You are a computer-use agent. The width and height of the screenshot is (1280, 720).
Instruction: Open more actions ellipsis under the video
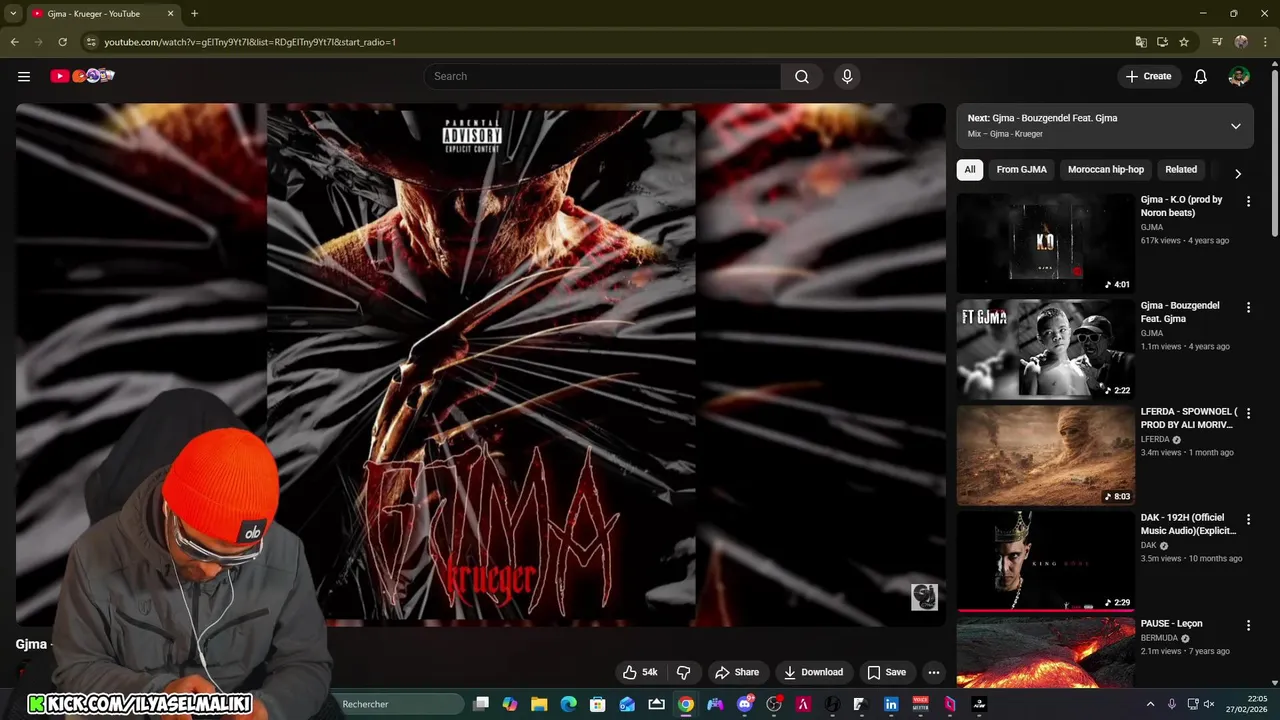pos(933,672)
